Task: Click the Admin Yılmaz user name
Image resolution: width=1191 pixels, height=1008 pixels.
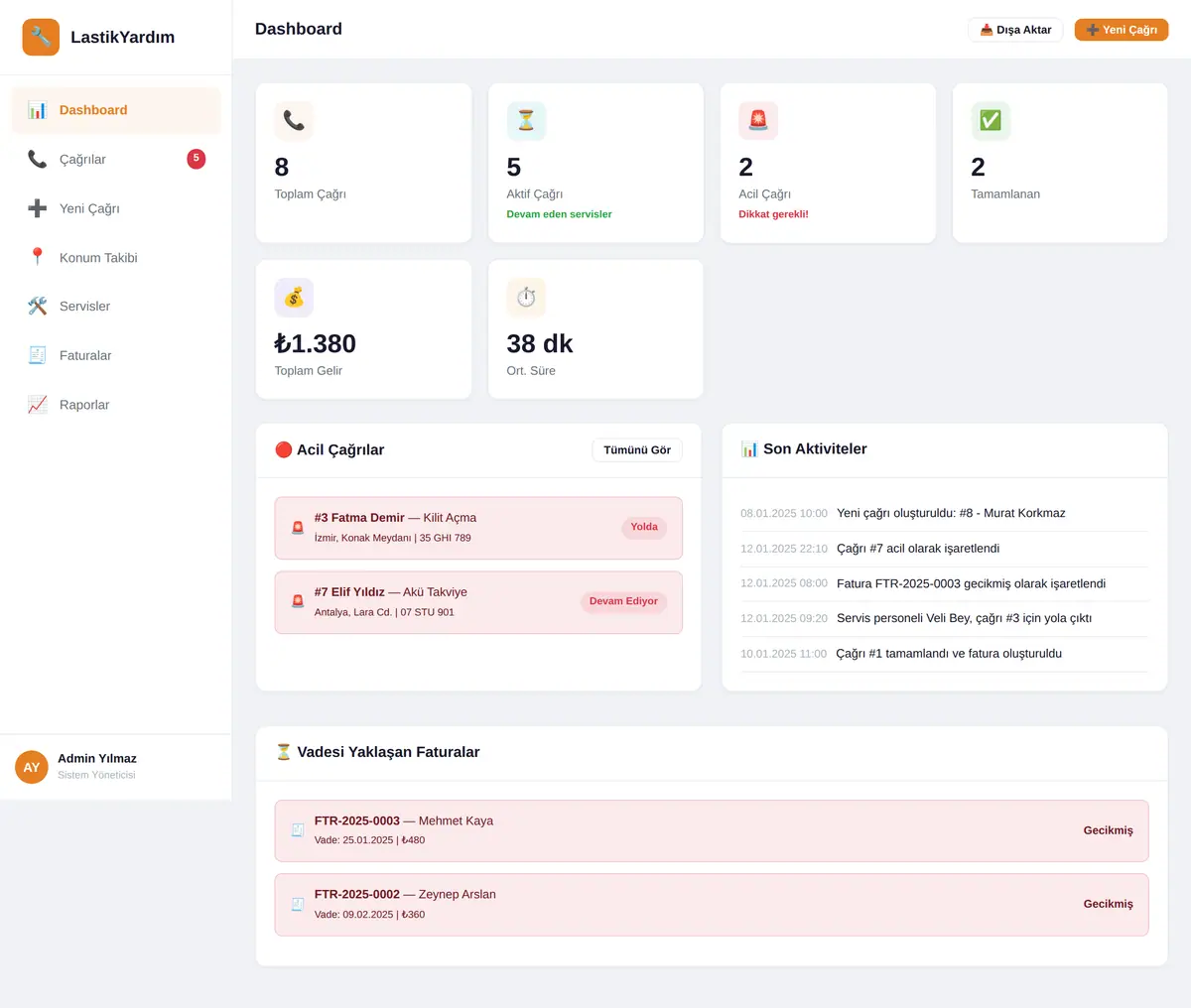Action: click(97, 759)
